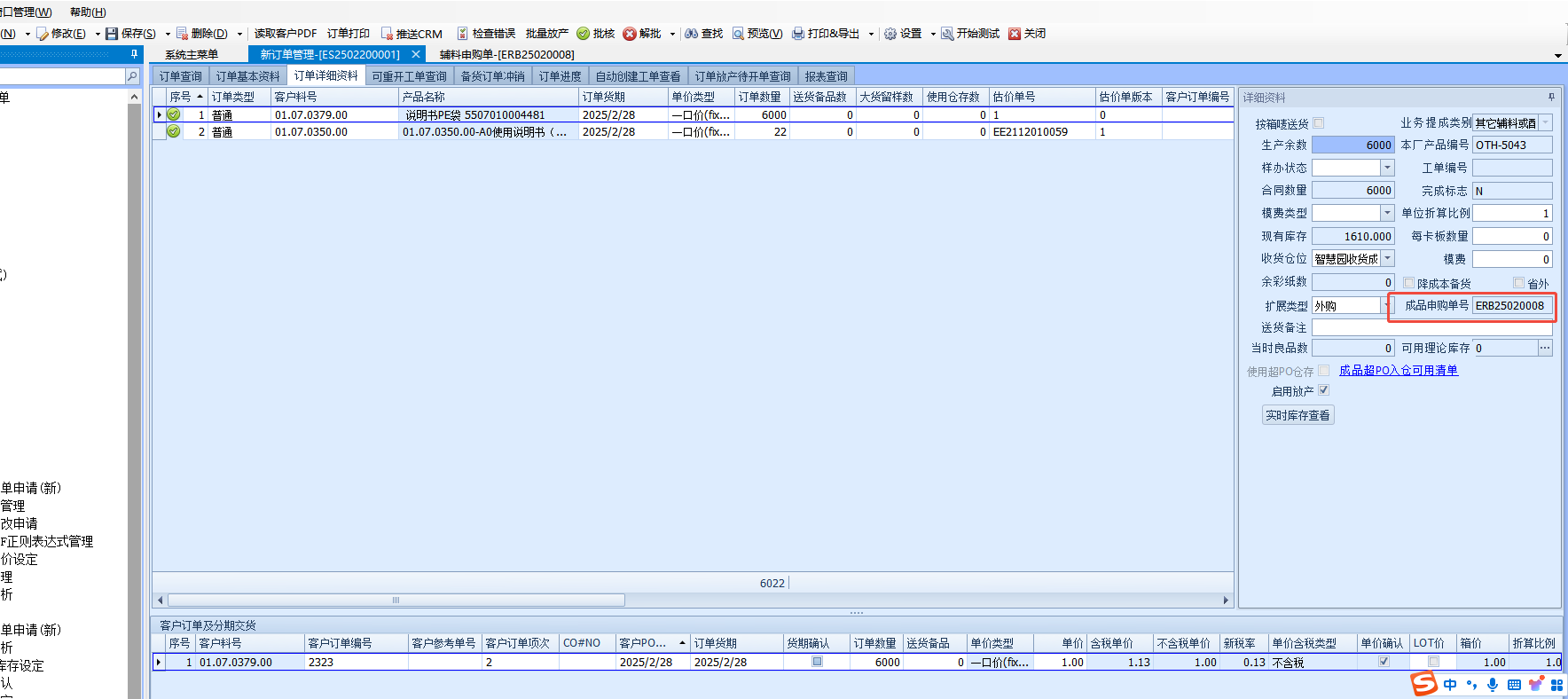The image size is (1568, 699).
Task: Toggle the 货期确认 checkbox in delivery row
Action: coord(817,662)
